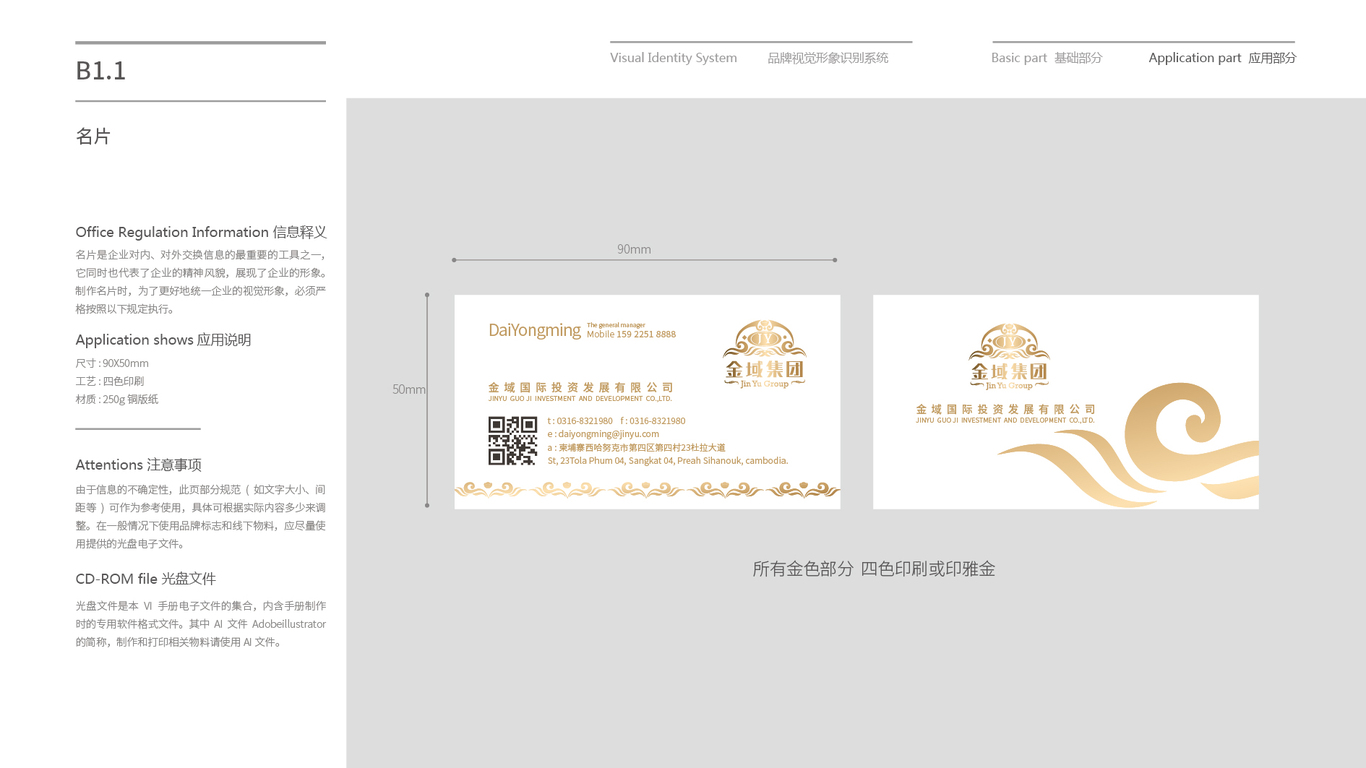The height and width of the screenshot is (768, 1366).
Task: Click the "Office Regulation Information 信息释义" heading
Action: [x=201, y=232]
